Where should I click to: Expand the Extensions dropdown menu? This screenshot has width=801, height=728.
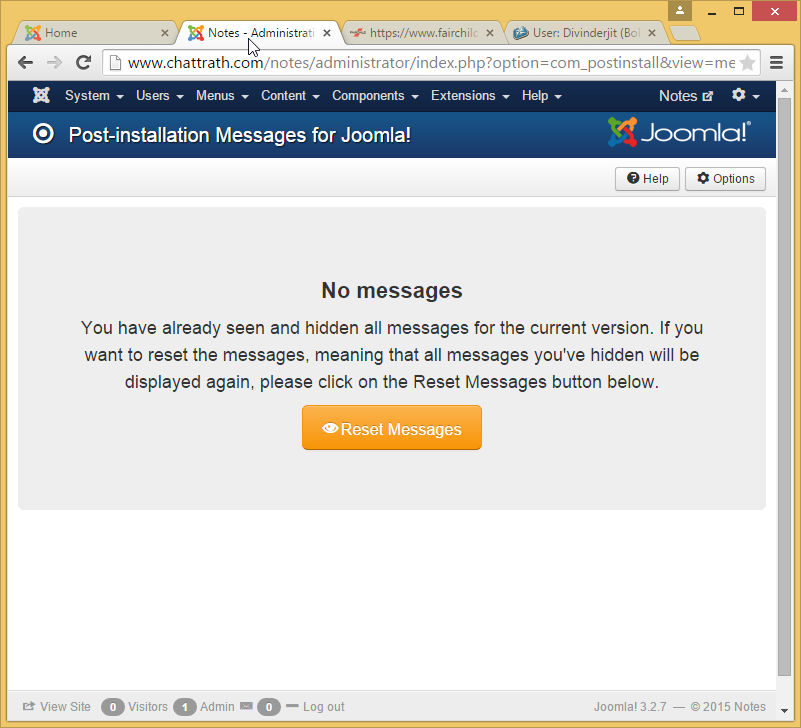[x=470, y=96]
